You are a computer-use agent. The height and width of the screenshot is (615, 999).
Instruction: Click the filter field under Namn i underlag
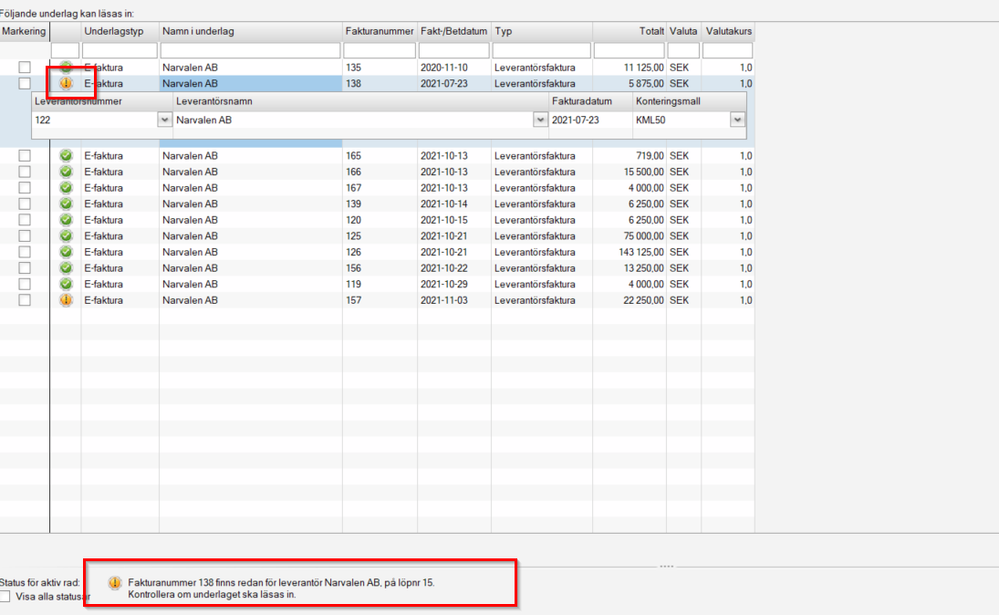[250, 50]
